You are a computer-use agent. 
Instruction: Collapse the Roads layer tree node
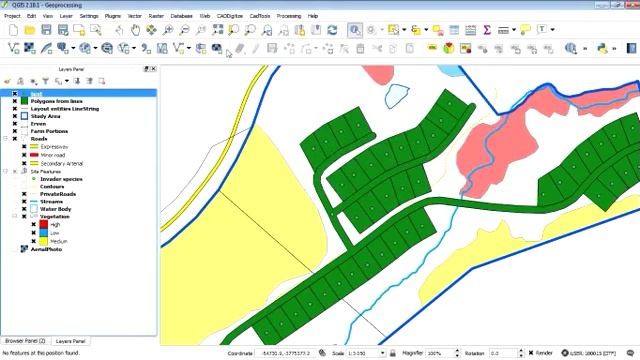pyautogui.click(x=6, y=139)
